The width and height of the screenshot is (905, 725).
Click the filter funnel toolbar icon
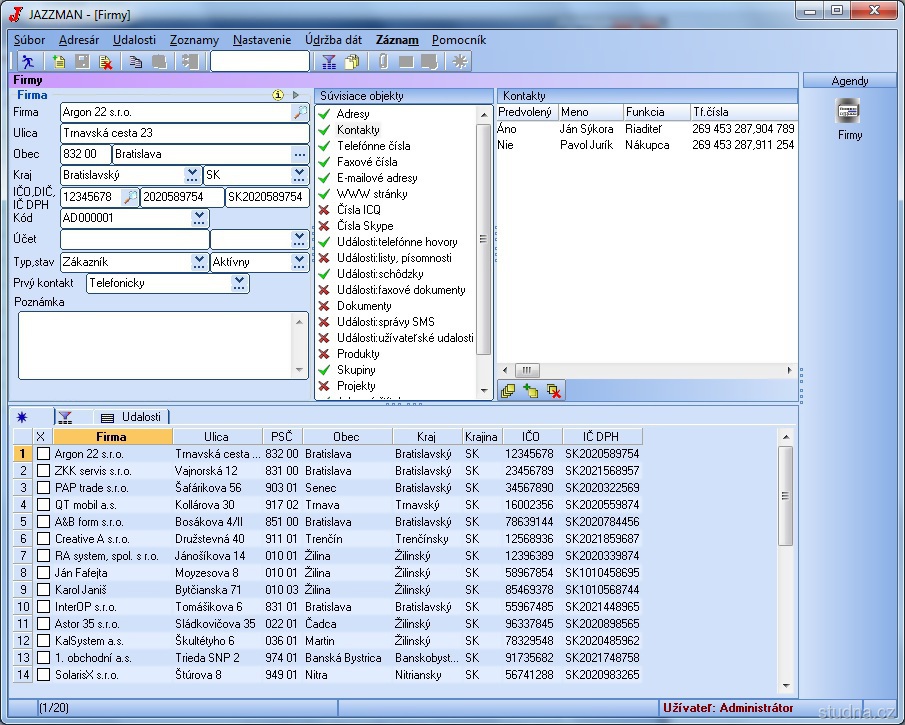[x=328, y=62]
